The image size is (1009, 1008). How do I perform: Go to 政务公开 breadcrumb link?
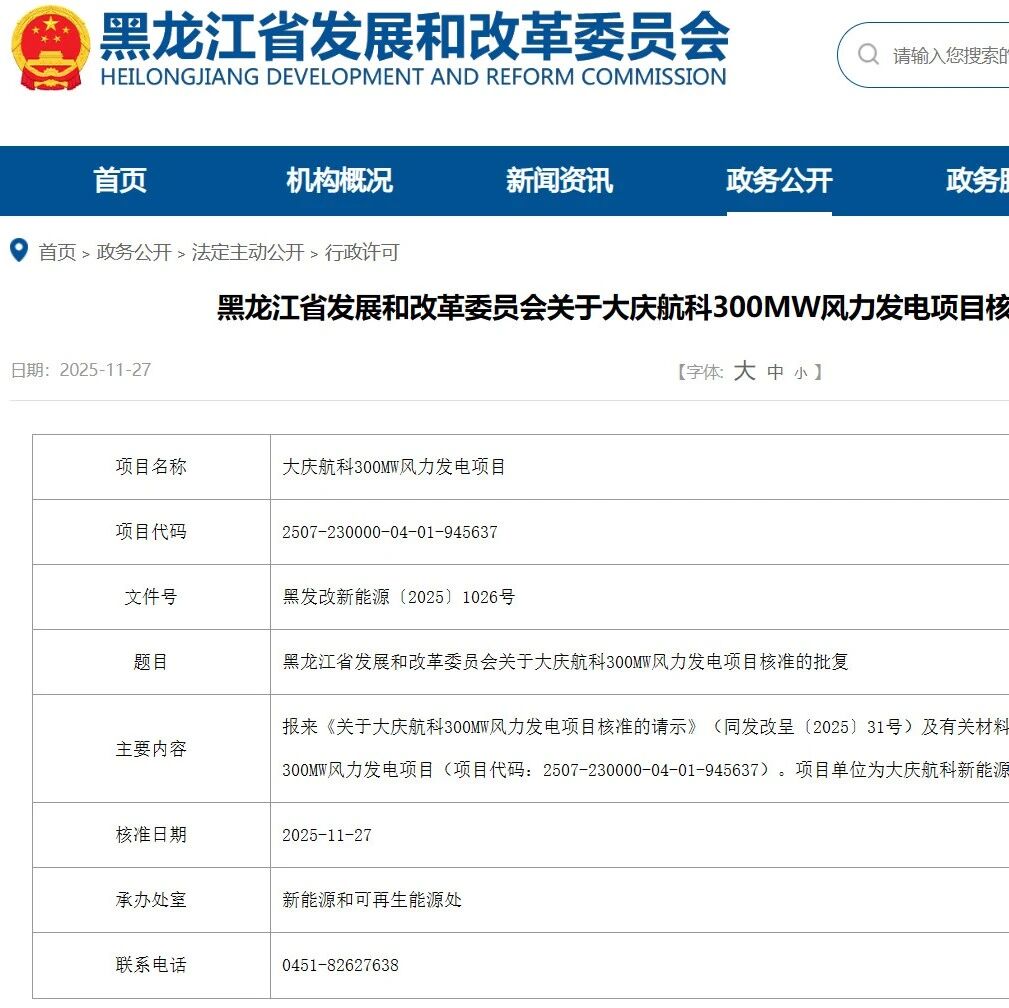(134, 252)
